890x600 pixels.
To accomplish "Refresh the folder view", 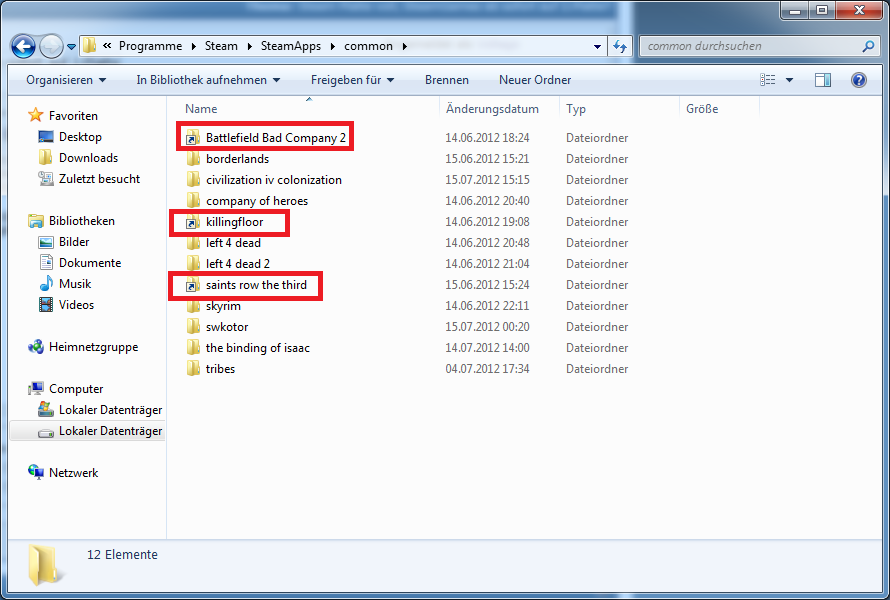I will (x=620, y=47).
